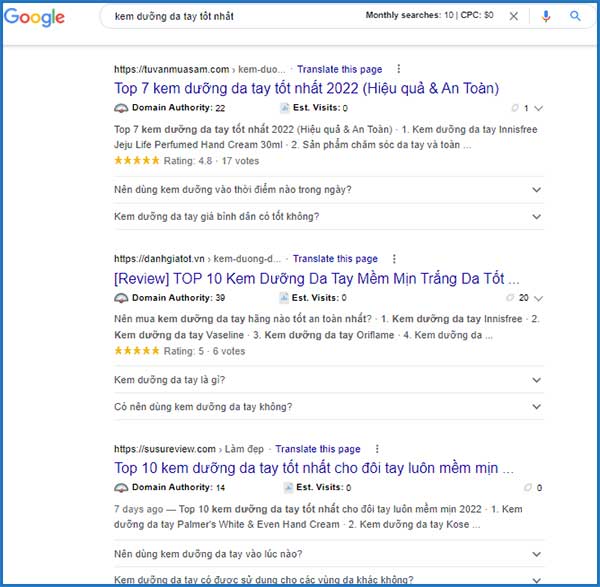Open three-dot menu for tuvanmuasam.com result

pos(399,69)
